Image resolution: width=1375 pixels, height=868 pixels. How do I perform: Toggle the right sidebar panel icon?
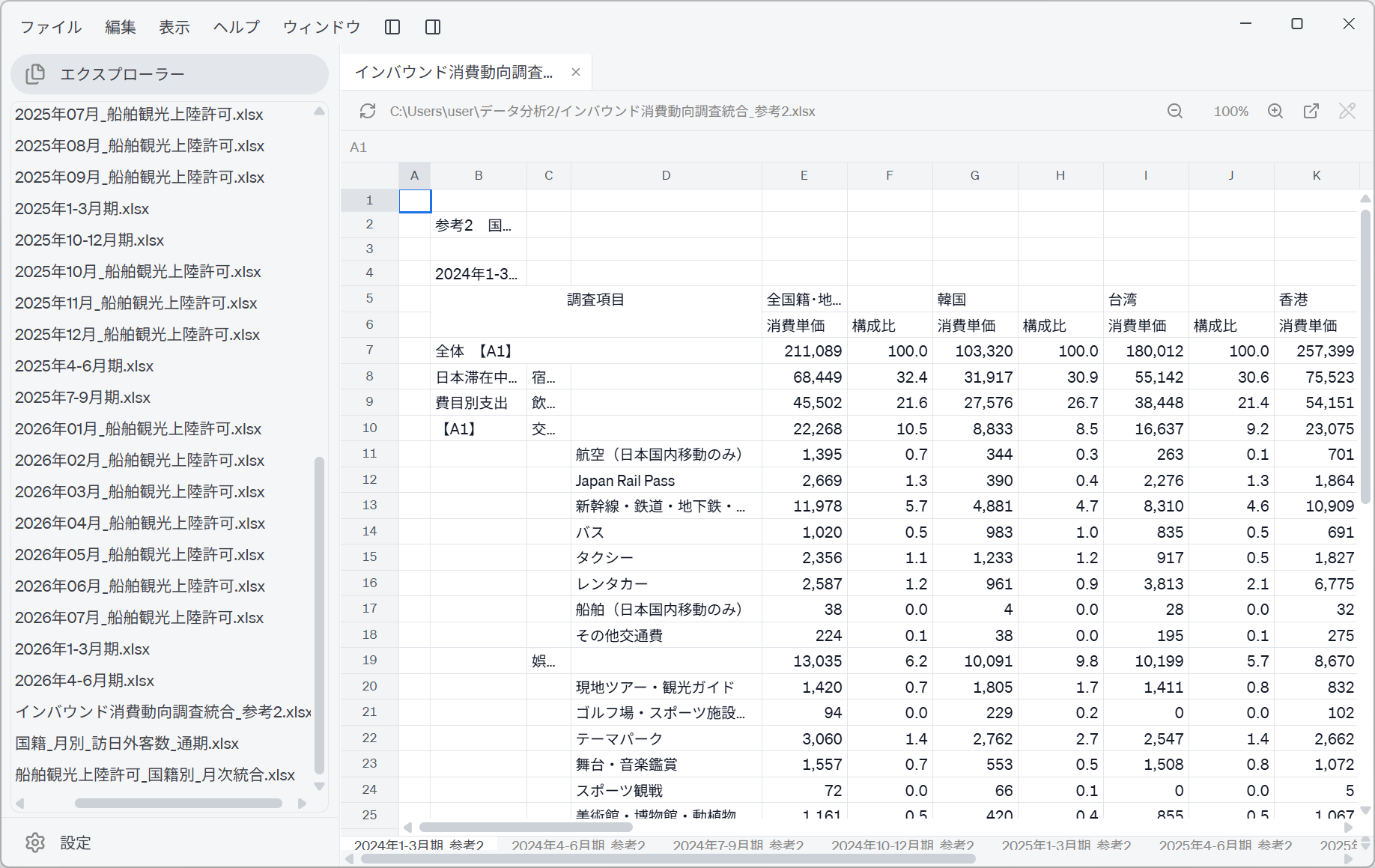click(x=433, y=27)
